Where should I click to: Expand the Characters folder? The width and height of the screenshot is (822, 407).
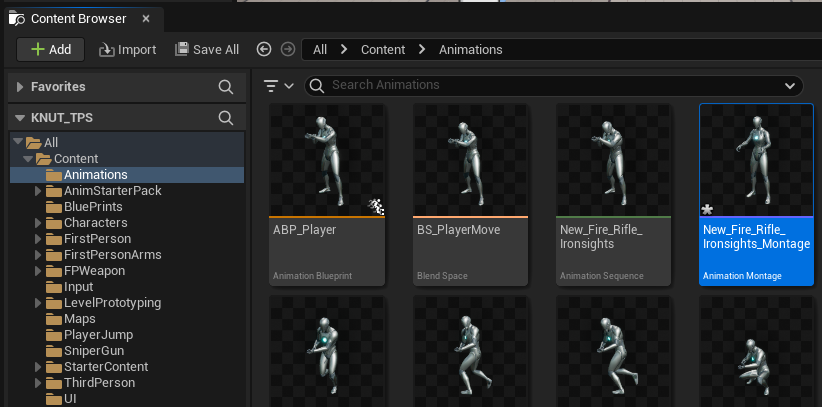coord(38,223)
